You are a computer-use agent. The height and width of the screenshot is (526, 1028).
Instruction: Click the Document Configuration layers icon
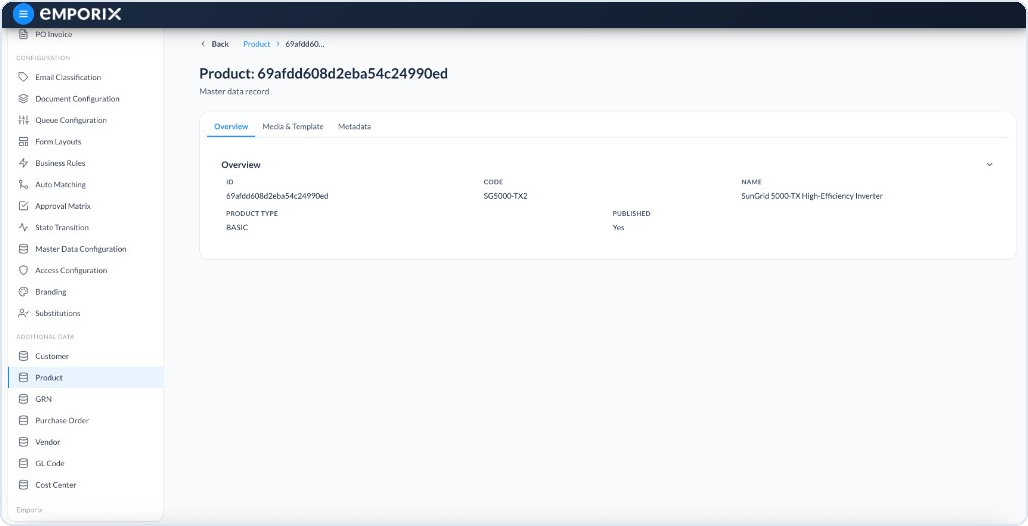click(x=24, y=99)
